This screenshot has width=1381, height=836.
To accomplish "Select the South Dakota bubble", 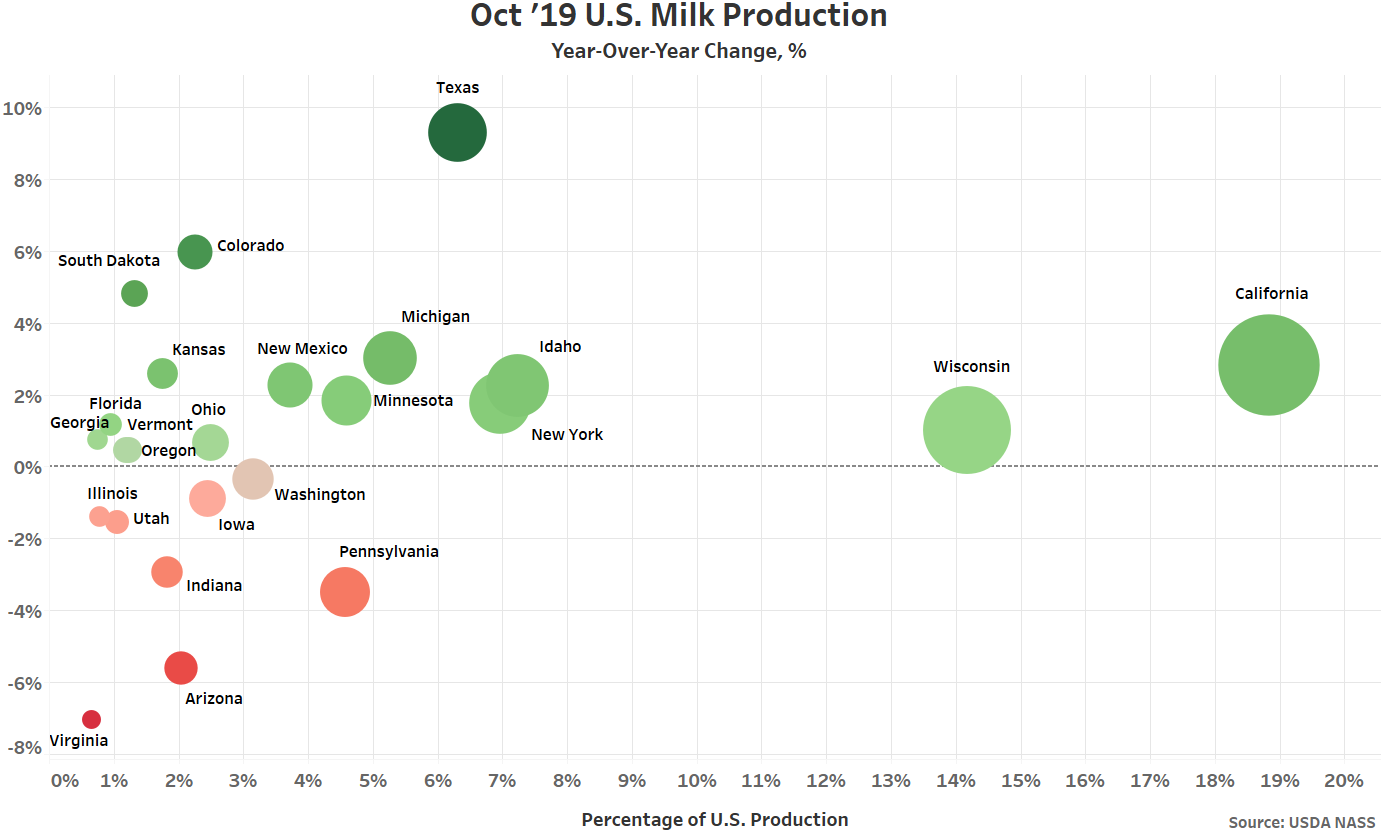I will point(135,293).
